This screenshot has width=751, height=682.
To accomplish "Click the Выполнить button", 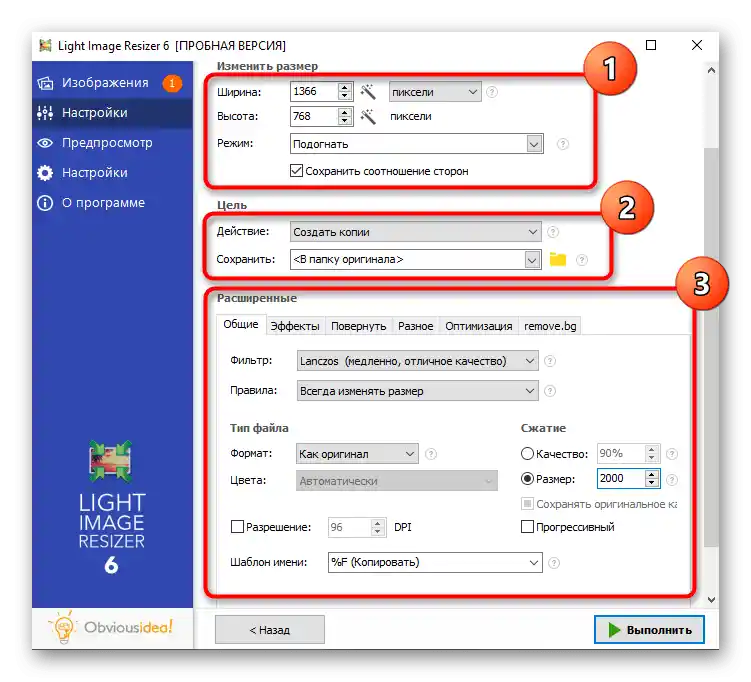I will (649, 630).
